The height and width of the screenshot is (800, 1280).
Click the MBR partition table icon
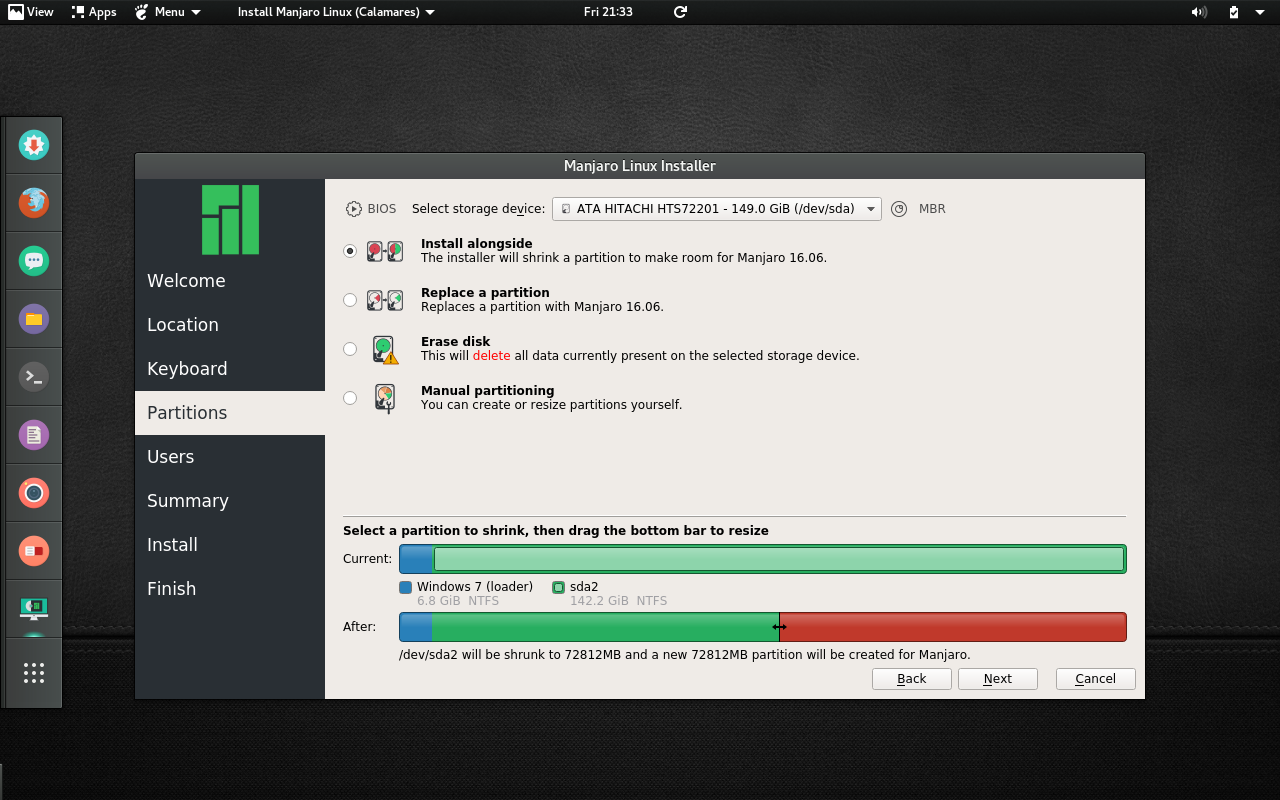pyautogui.click(x=899, y=209)
